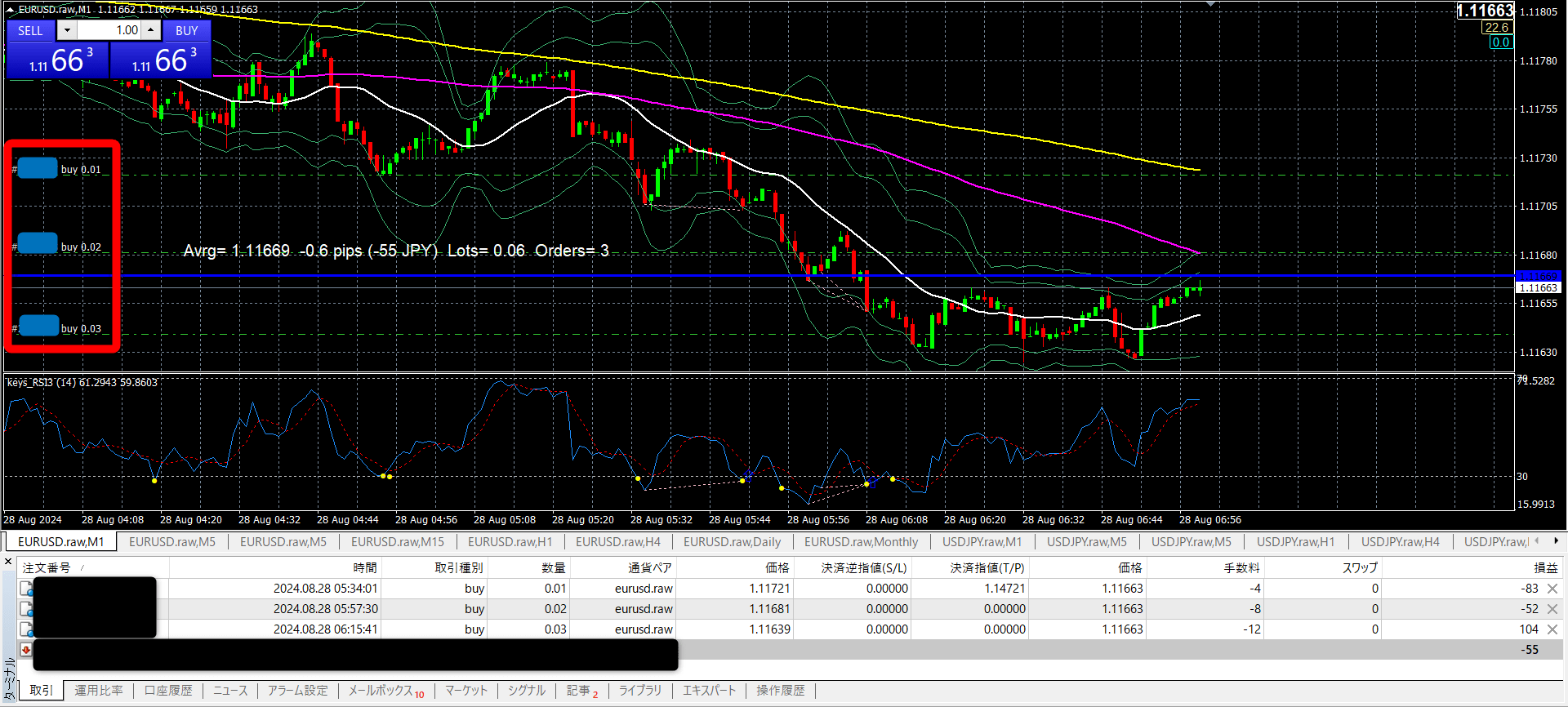
Task: Switch to EURUSD.raw,M15 chart tab
Action: pyautogui.click(x=398, y=542)
